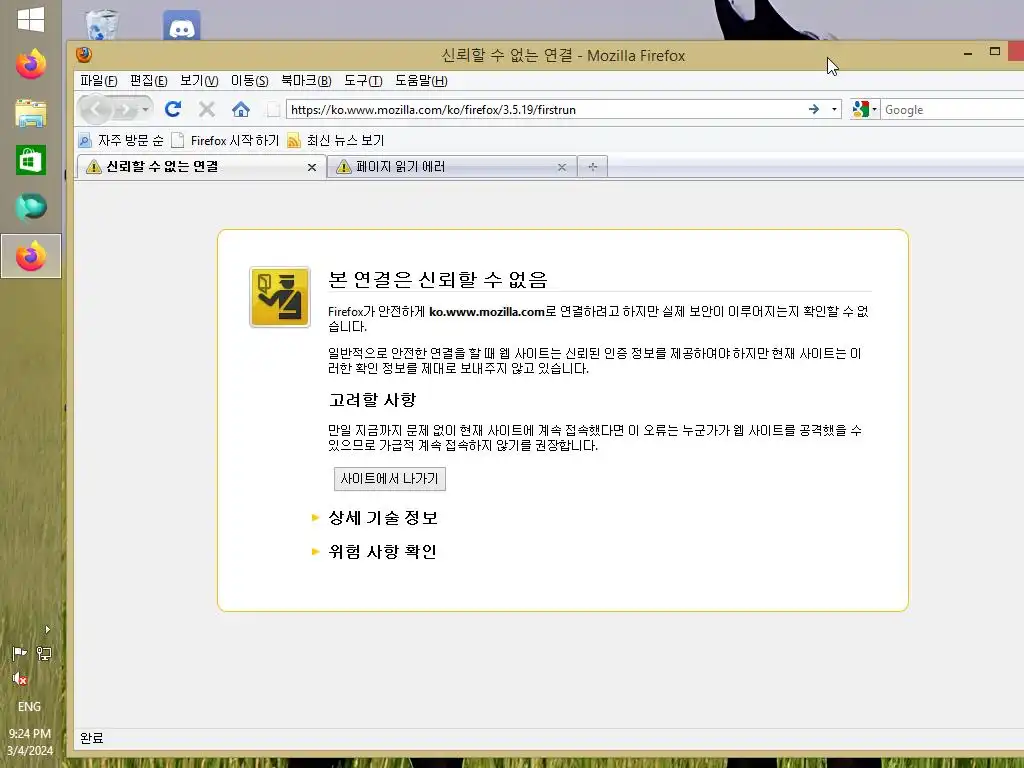Open the Windows Store taskbar icon
The width and height of the screenshot is (1024, 768).
click(x=31, y=160)
